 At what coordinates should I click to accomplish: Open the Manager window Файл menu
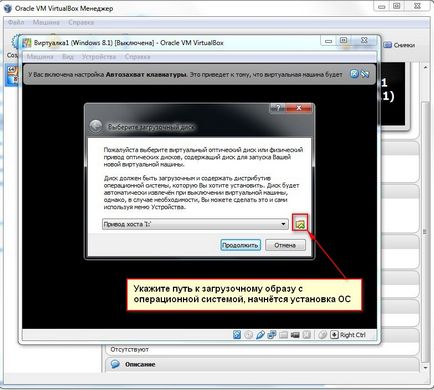(16, 22)
